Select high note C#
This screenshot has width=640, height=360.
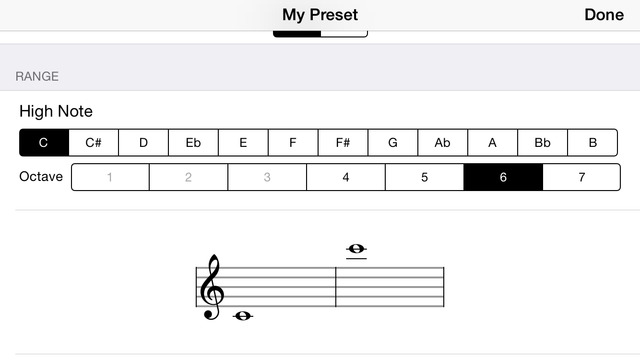93,142
